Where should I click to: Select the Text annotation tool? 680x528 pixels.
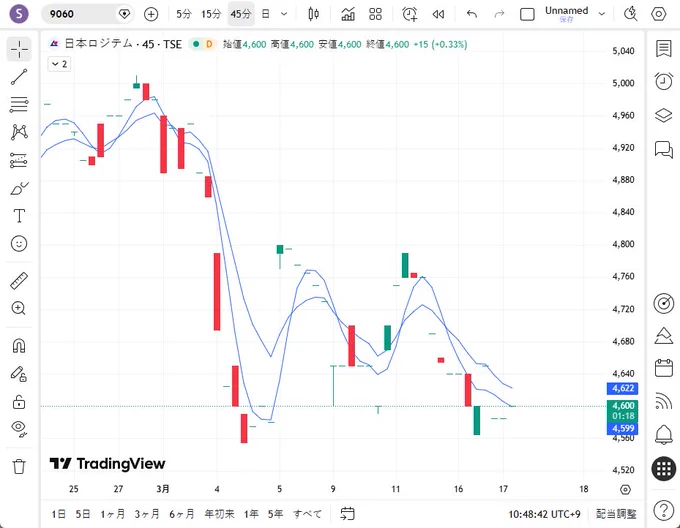click(x=19, y=216)
